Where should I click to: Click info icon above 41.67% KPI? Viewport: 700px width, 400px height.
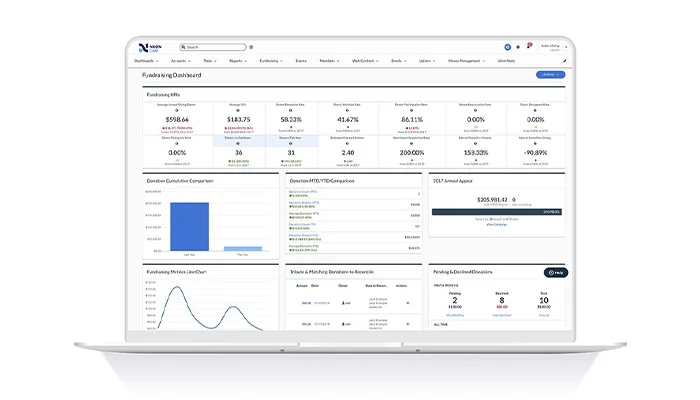pos(347,110)
